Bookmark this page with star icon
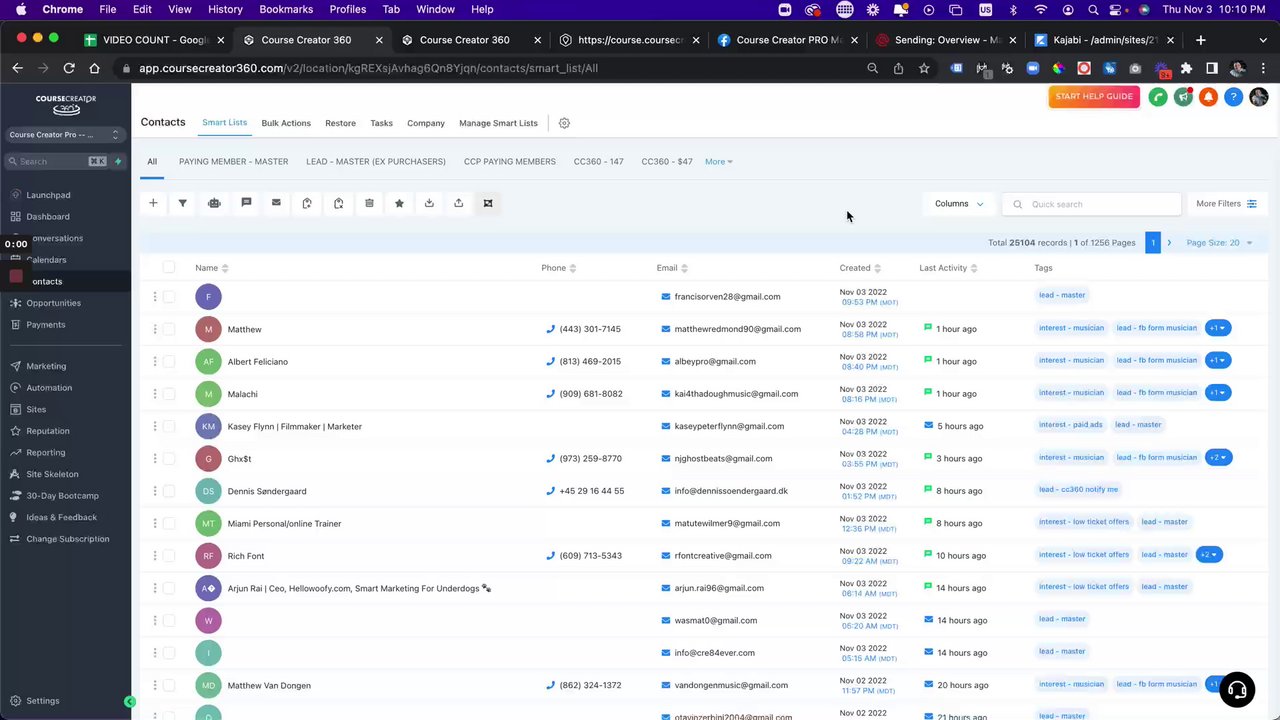This screenshot has height=720, width=1280. 924,68
